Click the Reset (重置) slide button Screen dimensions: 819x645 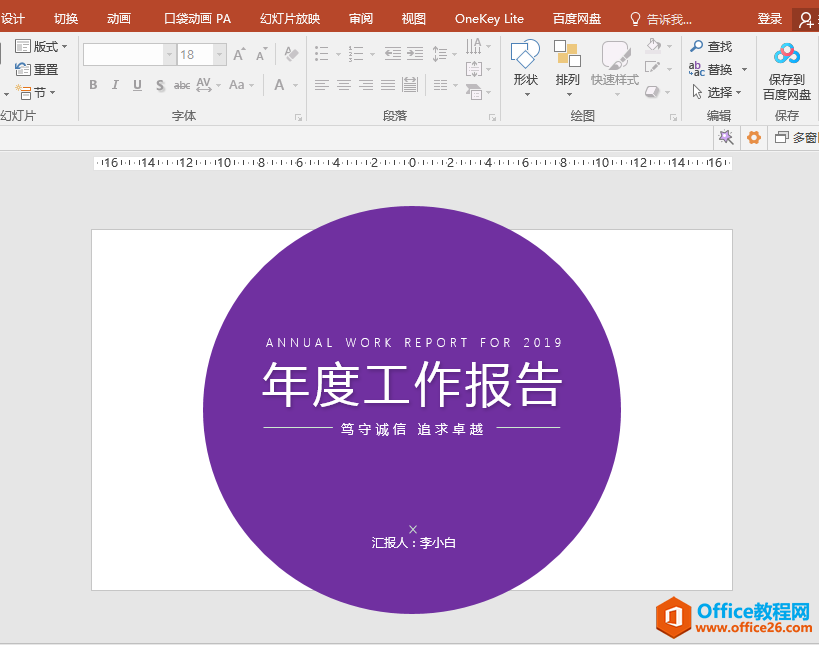click(x=36, y=69)
